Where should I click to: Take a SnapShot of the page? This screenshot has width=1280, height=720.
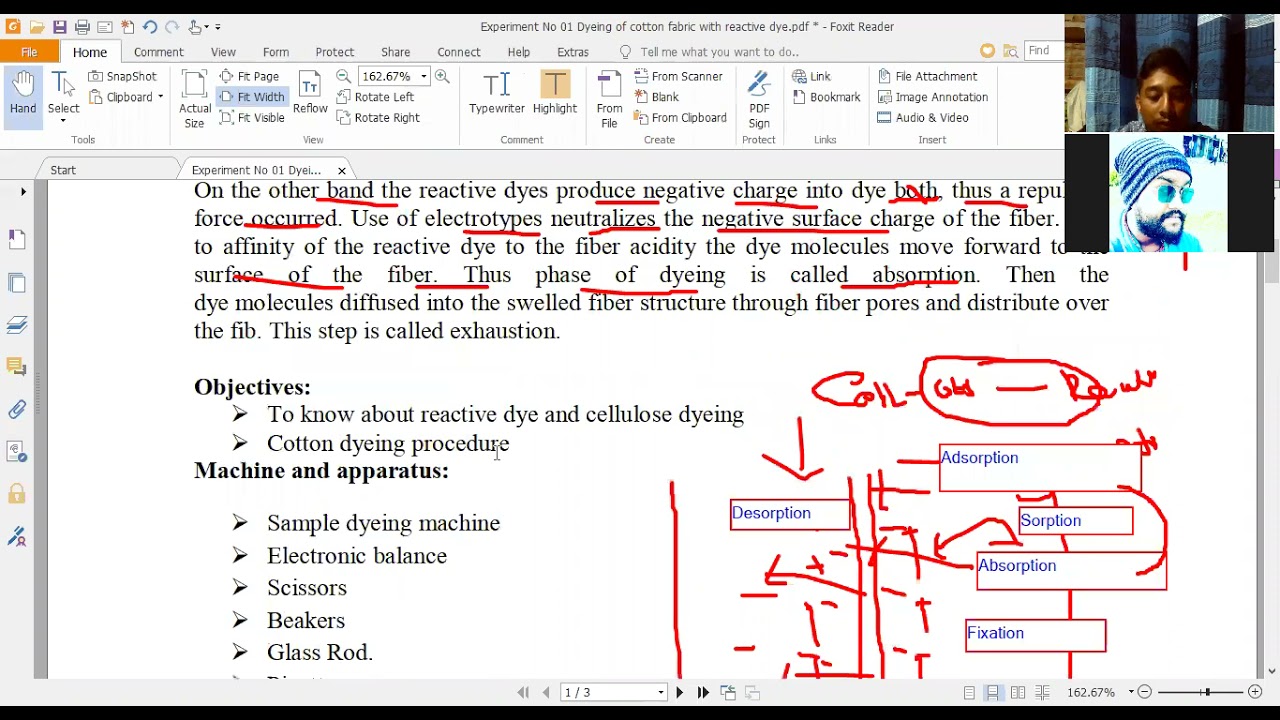[123, 76]
